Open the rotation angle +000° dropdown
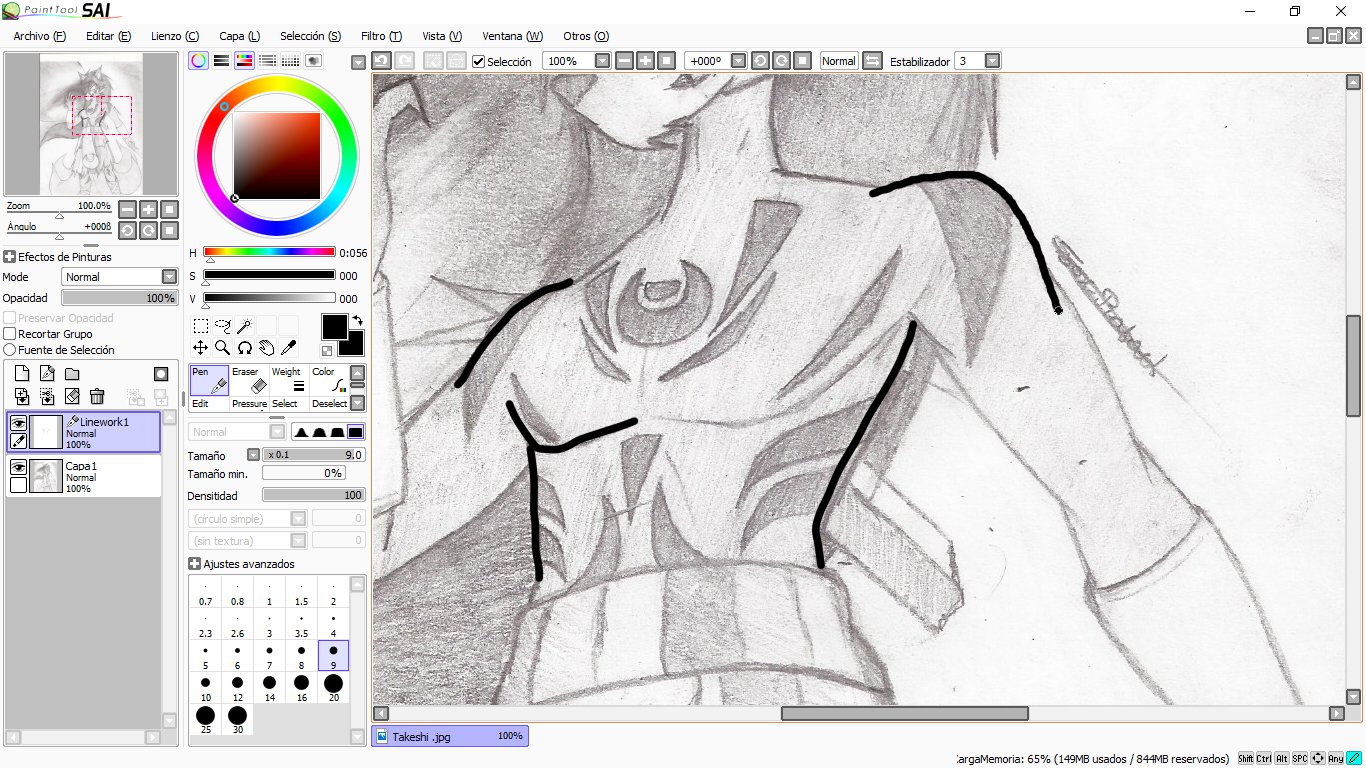 [738, 61]
